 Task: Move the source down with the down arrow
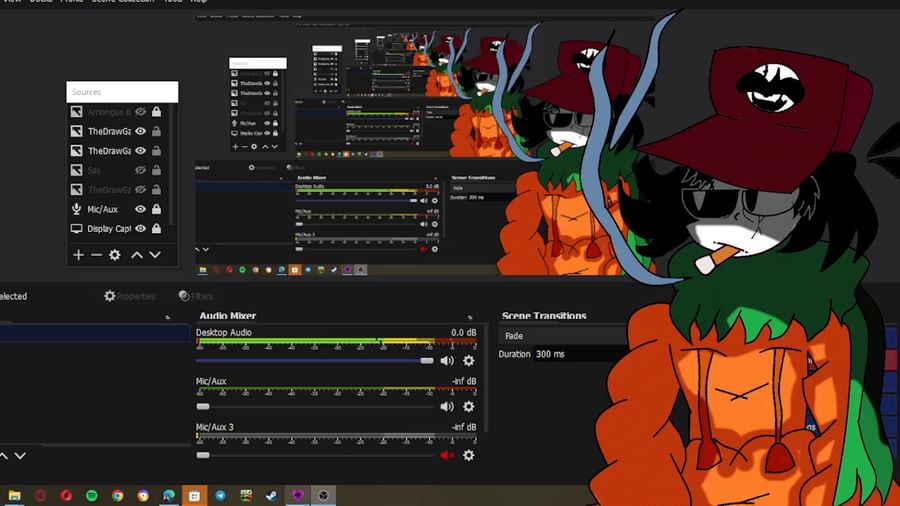[x=155, y=255]
